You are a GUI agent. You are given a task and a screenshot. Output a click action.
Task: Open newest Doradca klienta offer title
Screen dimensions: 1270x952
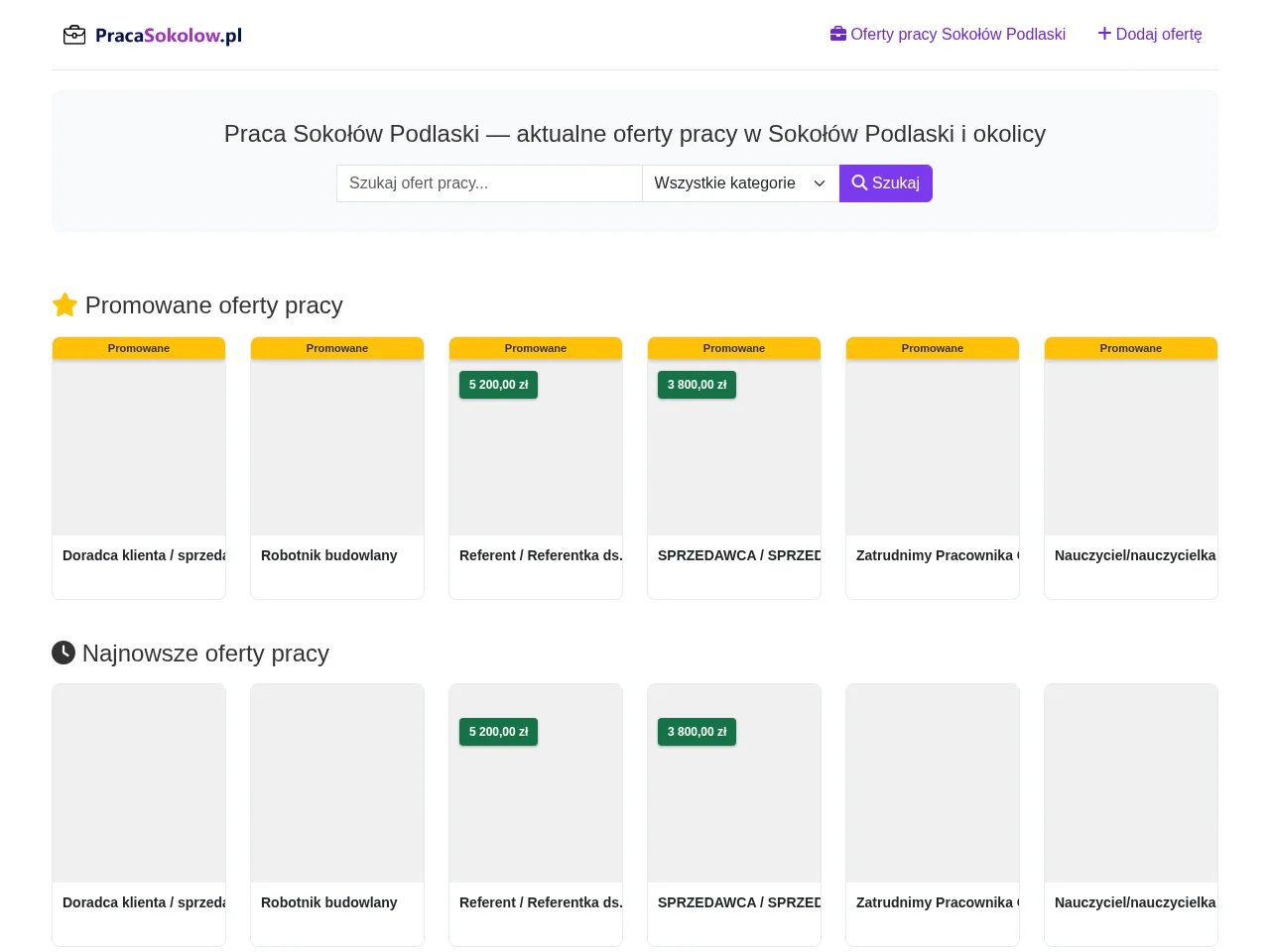coord(144,902)
